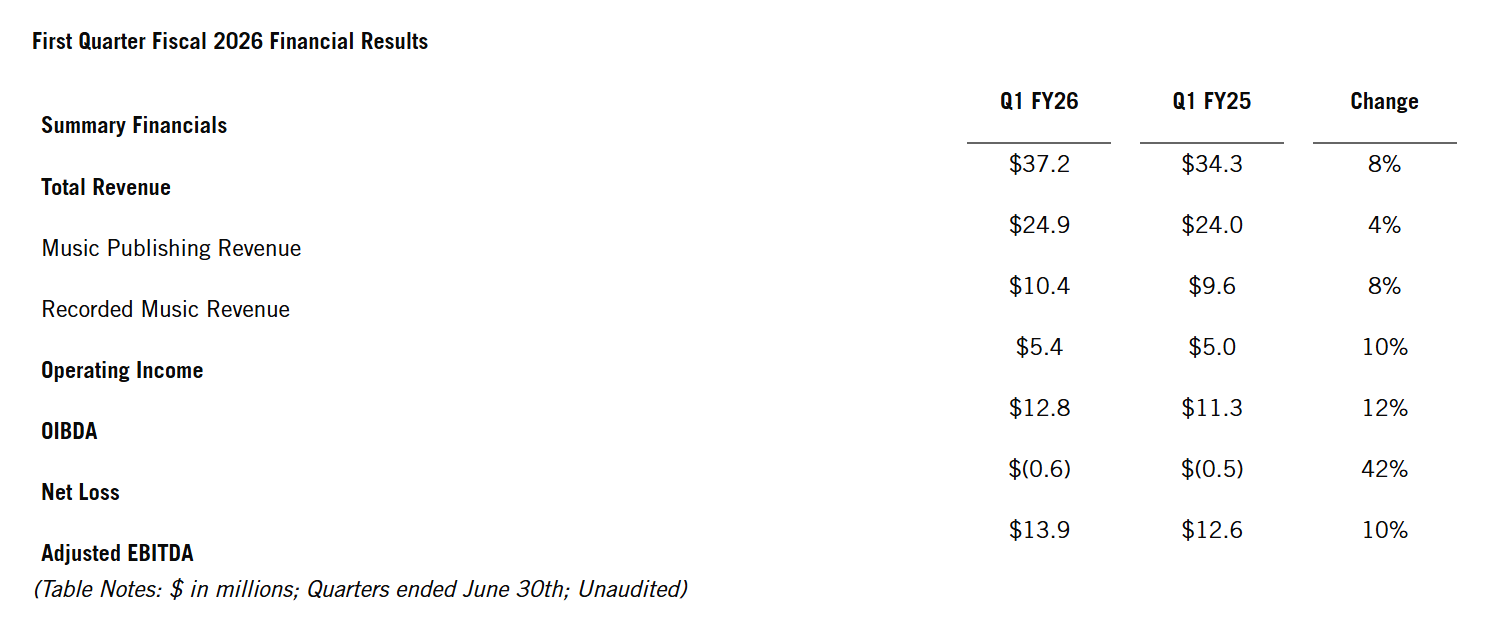Click the Table Notes footnote text
This screenshot has height=632, width=1496.
[x=360, y=589]
